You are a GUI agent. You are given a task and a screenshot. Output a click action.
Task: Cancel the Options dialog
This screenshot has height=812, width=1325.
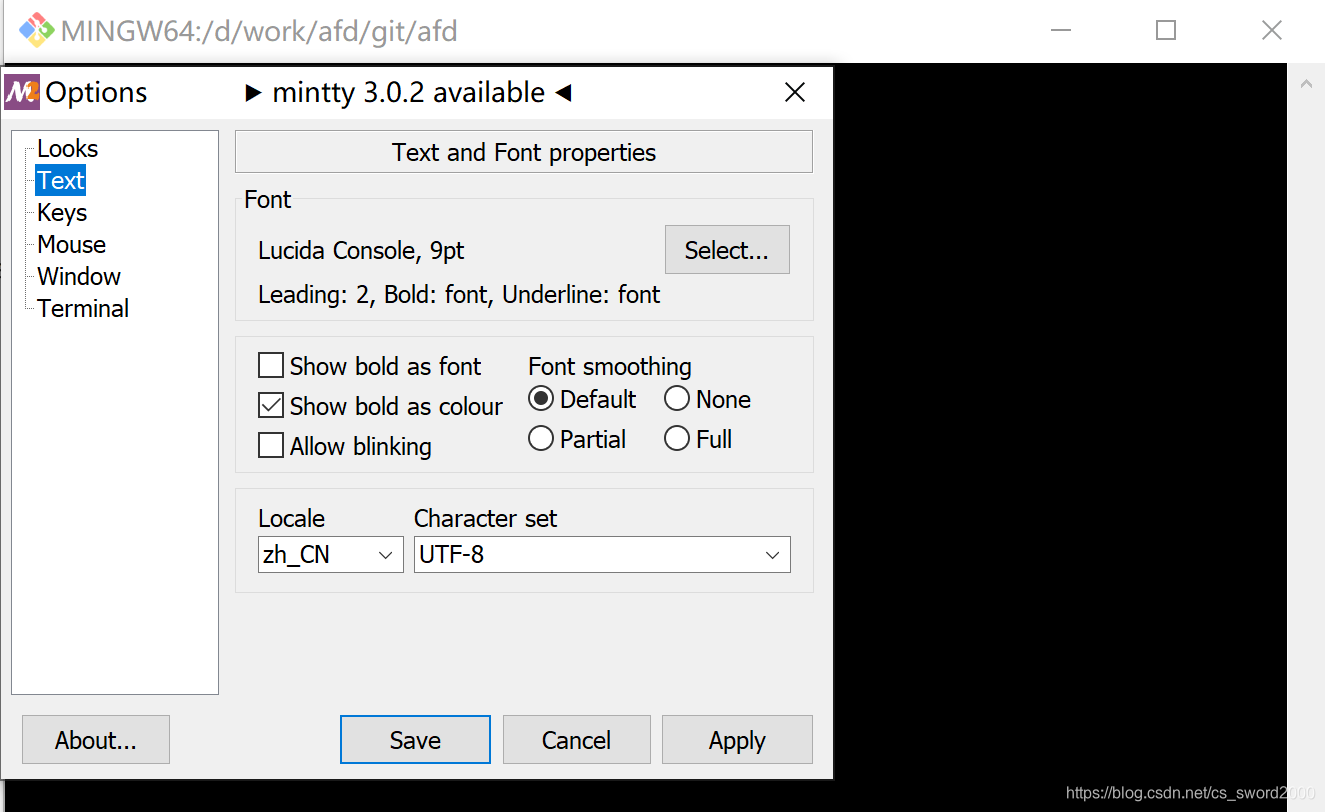[577, 740]
